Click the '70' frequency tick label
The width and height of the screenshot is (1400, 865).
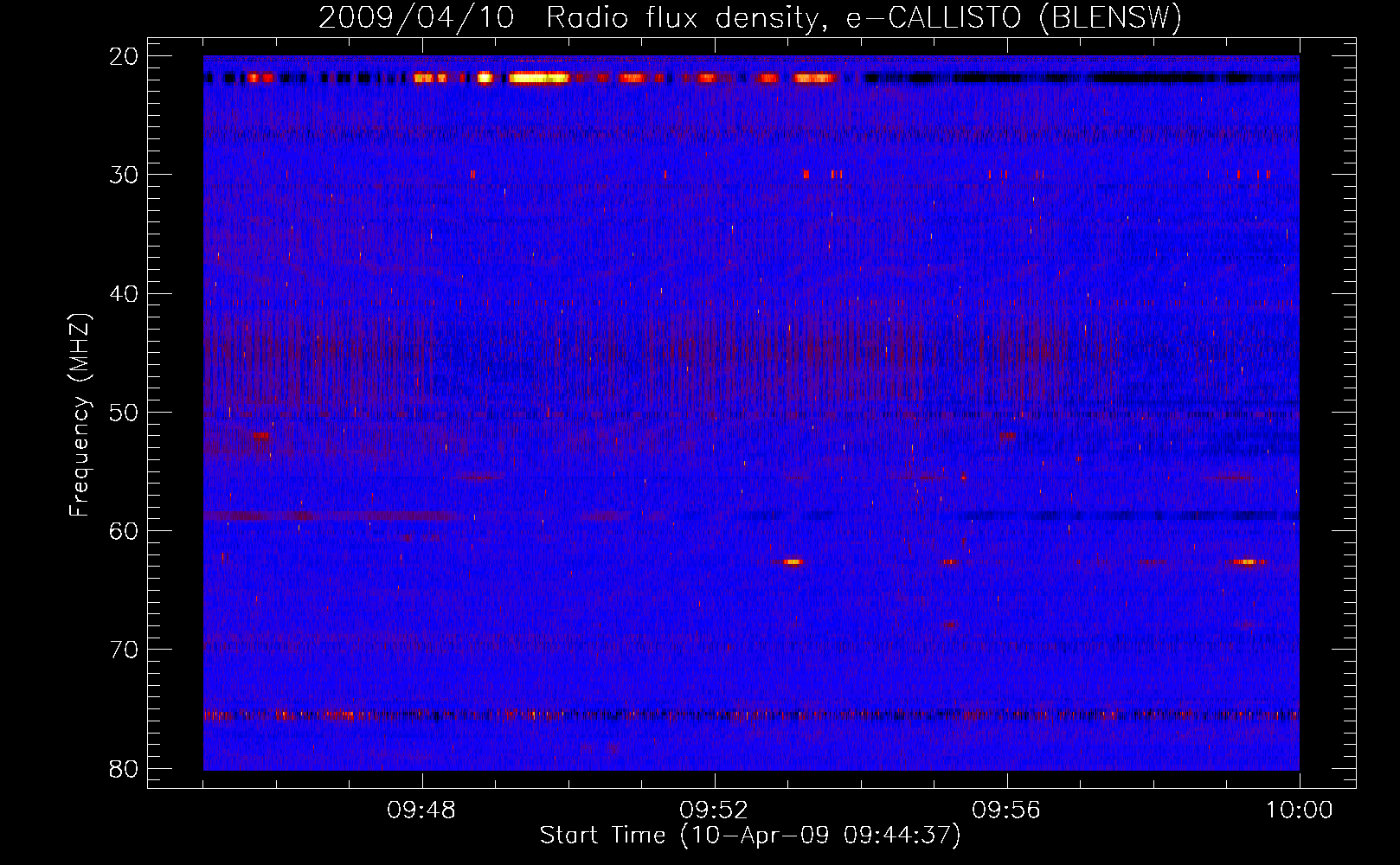coord(125,650)
